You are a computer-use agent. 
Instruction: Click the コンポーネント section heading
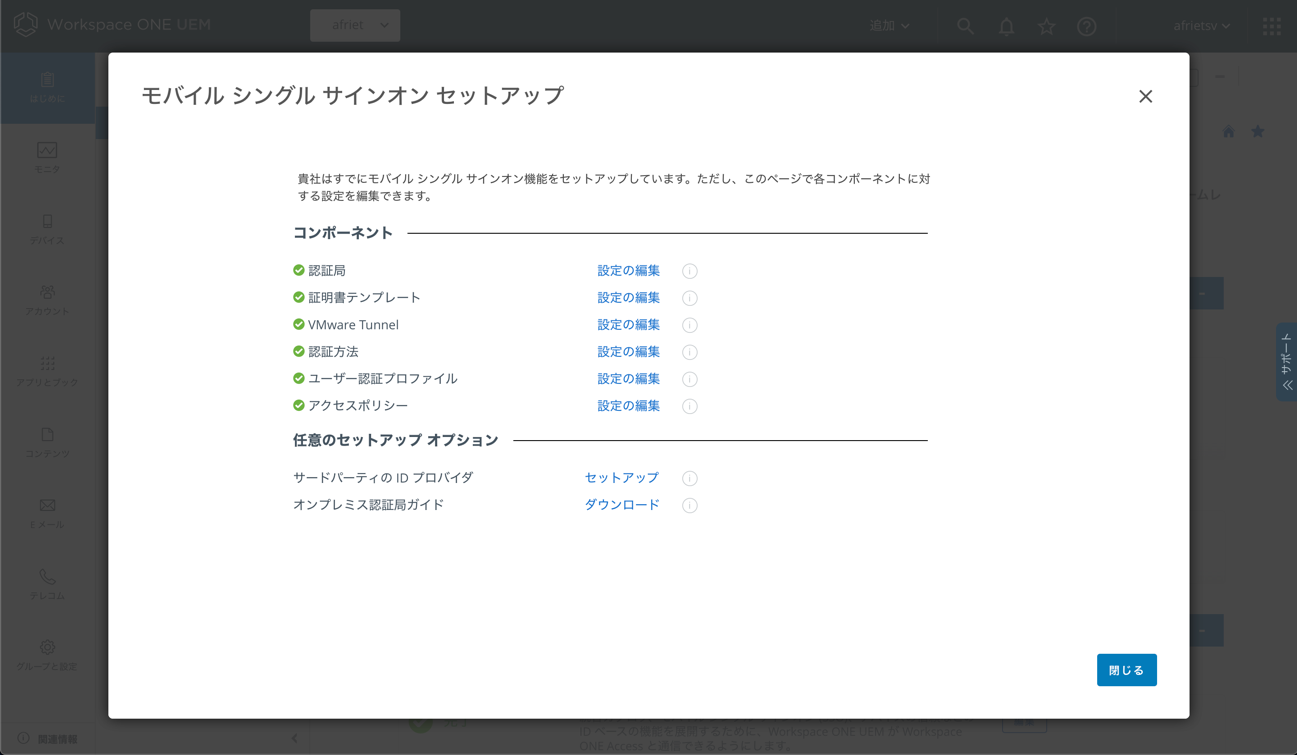[x=343, y=233]
